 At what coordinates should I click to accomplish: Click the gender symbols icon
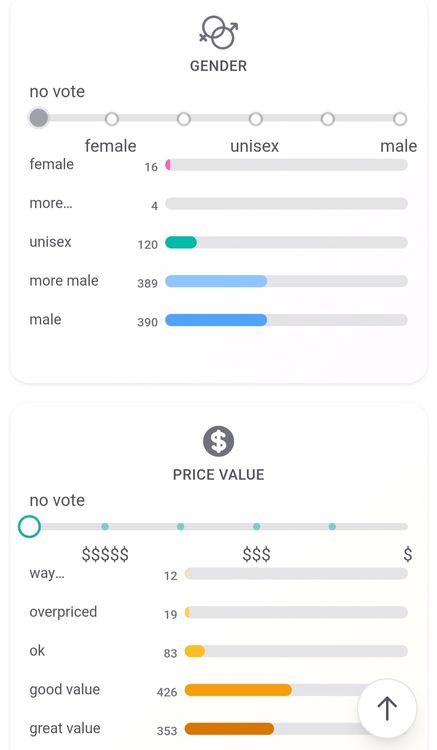pos(218,32)
